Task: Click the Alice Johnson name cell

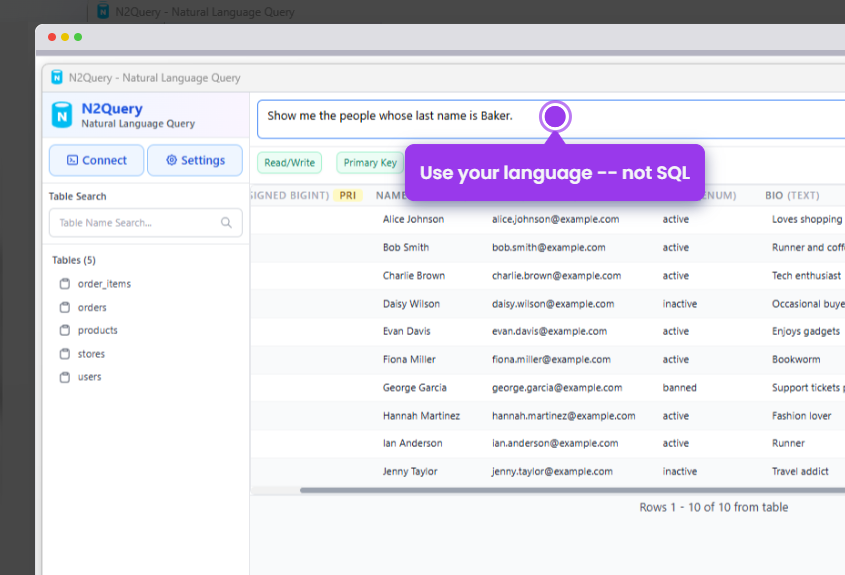Action: (413, 219)
